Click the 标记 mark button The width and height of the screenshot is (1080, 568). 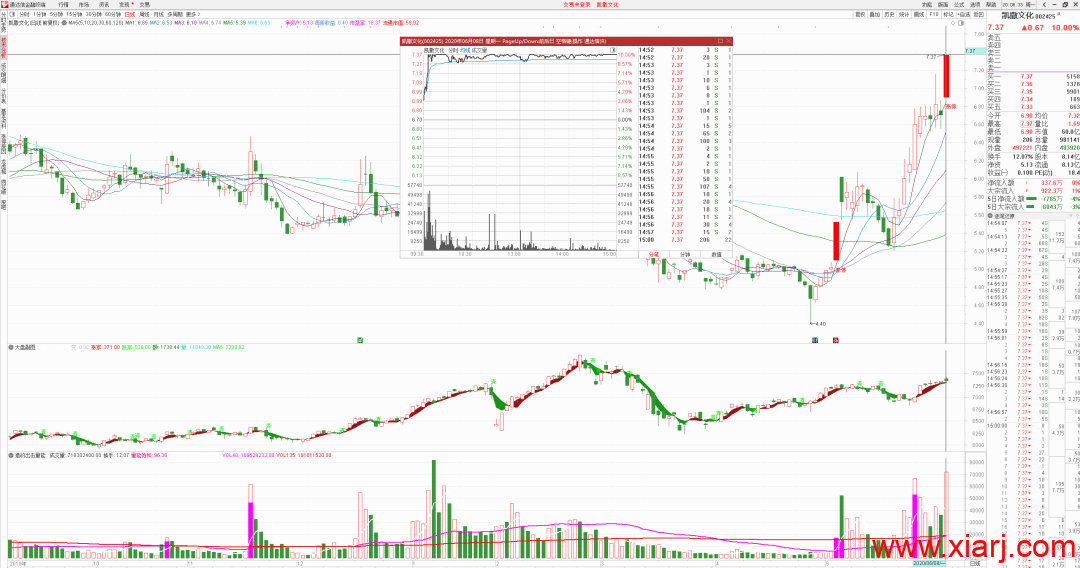(x=948, y=14)
